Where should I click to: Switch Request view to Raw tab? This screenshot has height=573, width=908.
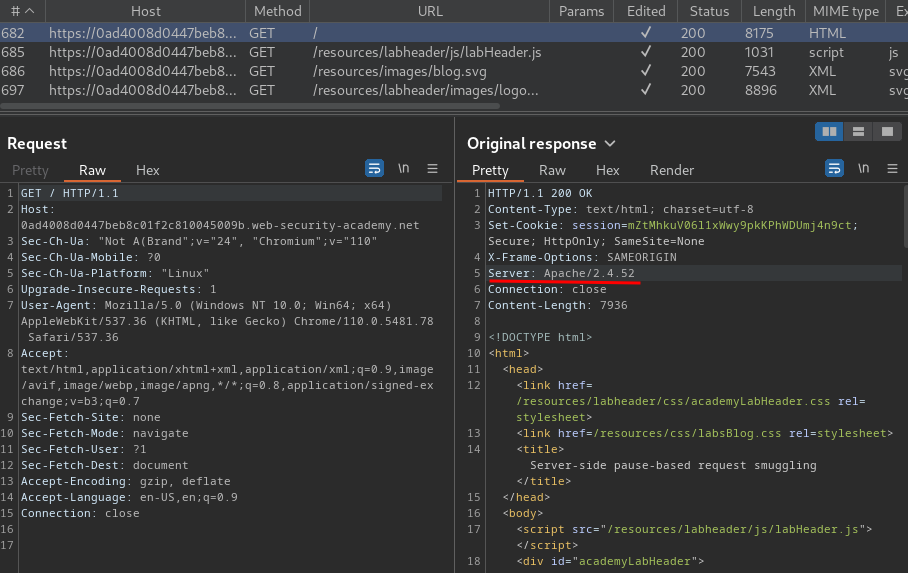click(93, 170)
